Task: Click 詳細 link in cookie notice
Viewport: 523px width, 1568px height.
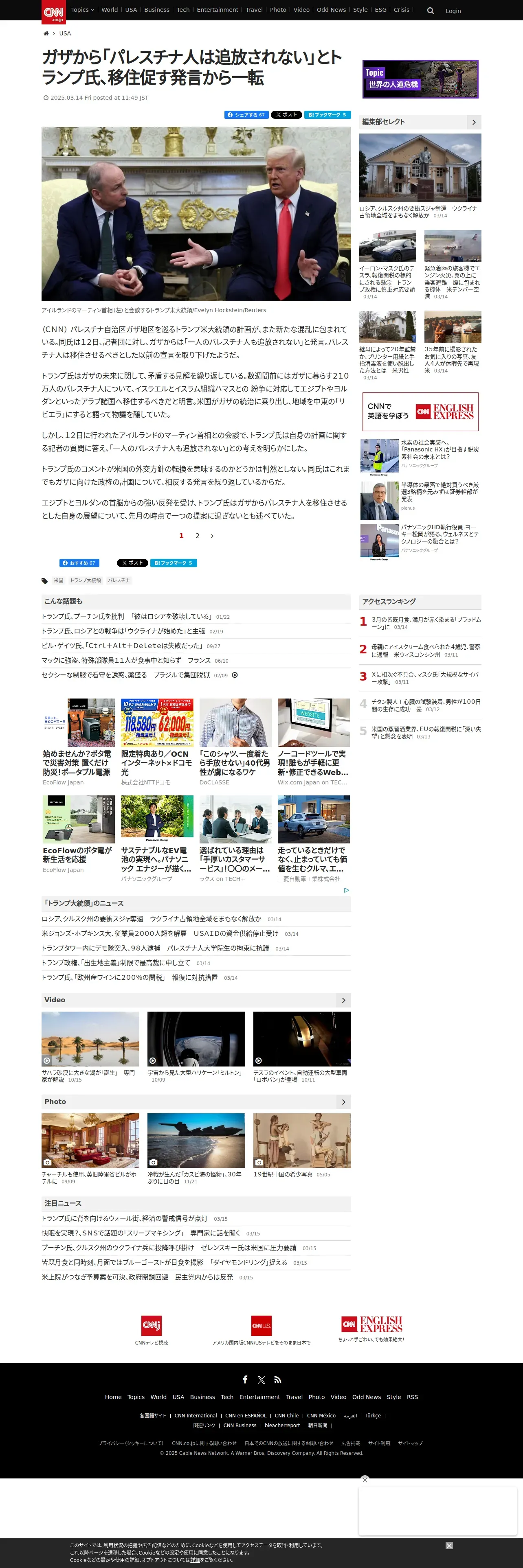Action: [x=196, y=1560]
